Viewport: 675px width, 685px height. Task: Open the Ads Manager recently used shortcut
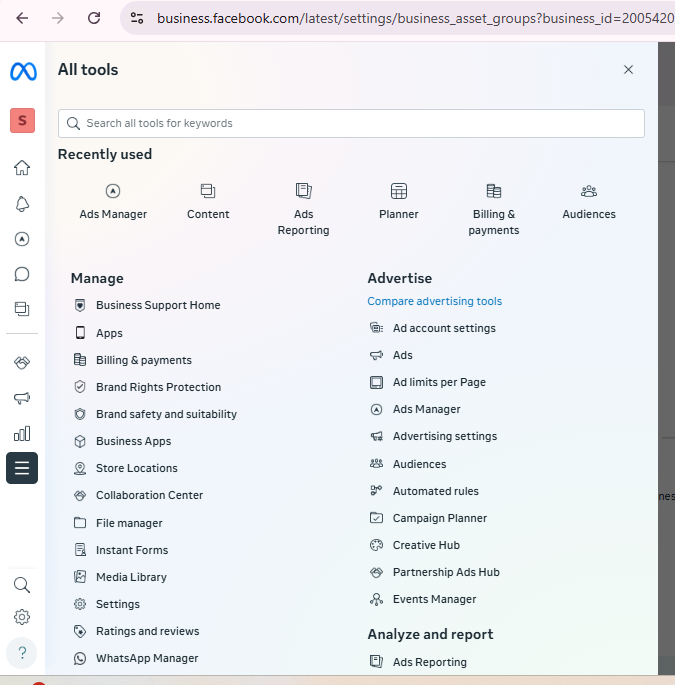coord(113,202)
